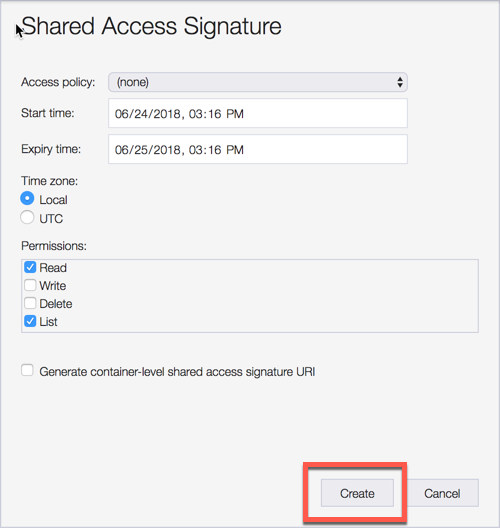Image resolution: width=500 pixels, height=528 pixels.
Task: Uncheck the Read permission checkbox
Action: (30, 267)
